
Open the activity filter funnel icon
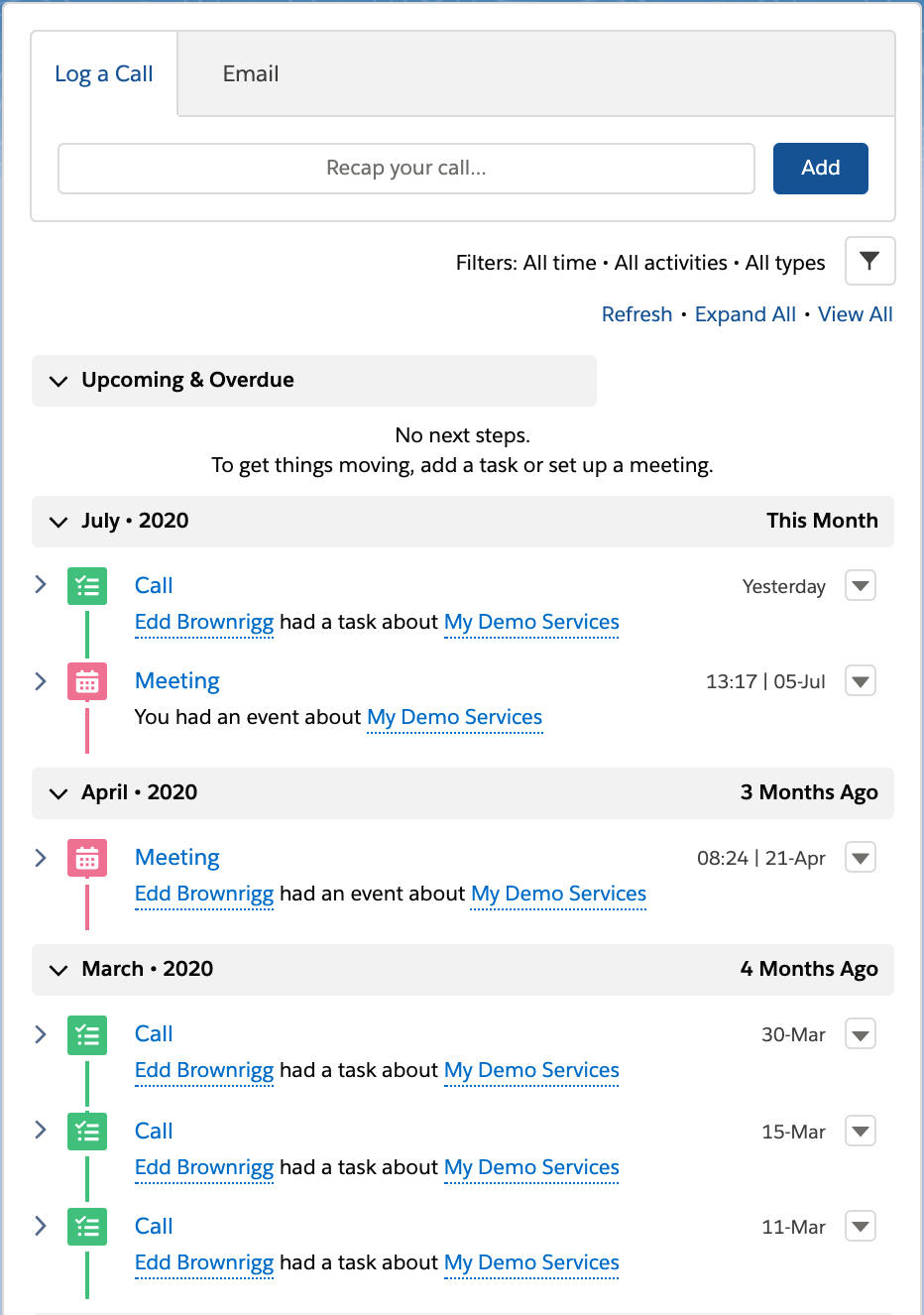click(869, 261)
